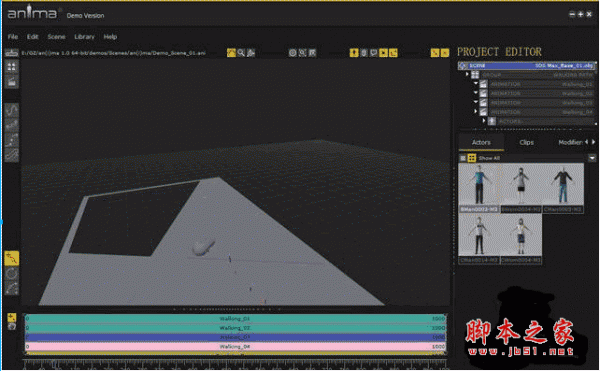Select the curved path tool in the left sidebar
Image resolution: width=600 pixels, height=371 pixels.
point(11,110)
